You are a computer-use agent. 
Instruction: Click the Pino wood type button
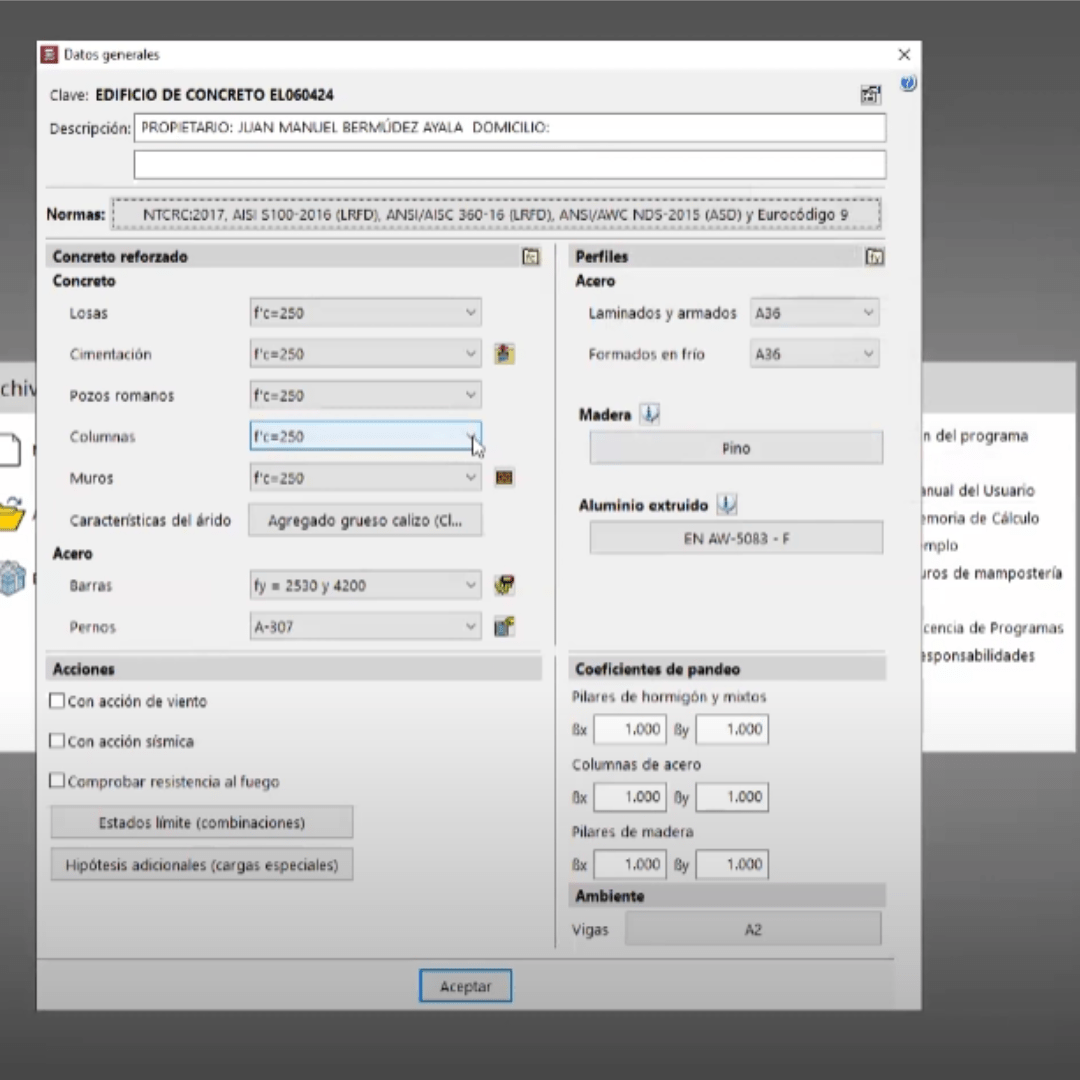pyautogui.click(x=736, y=449)
